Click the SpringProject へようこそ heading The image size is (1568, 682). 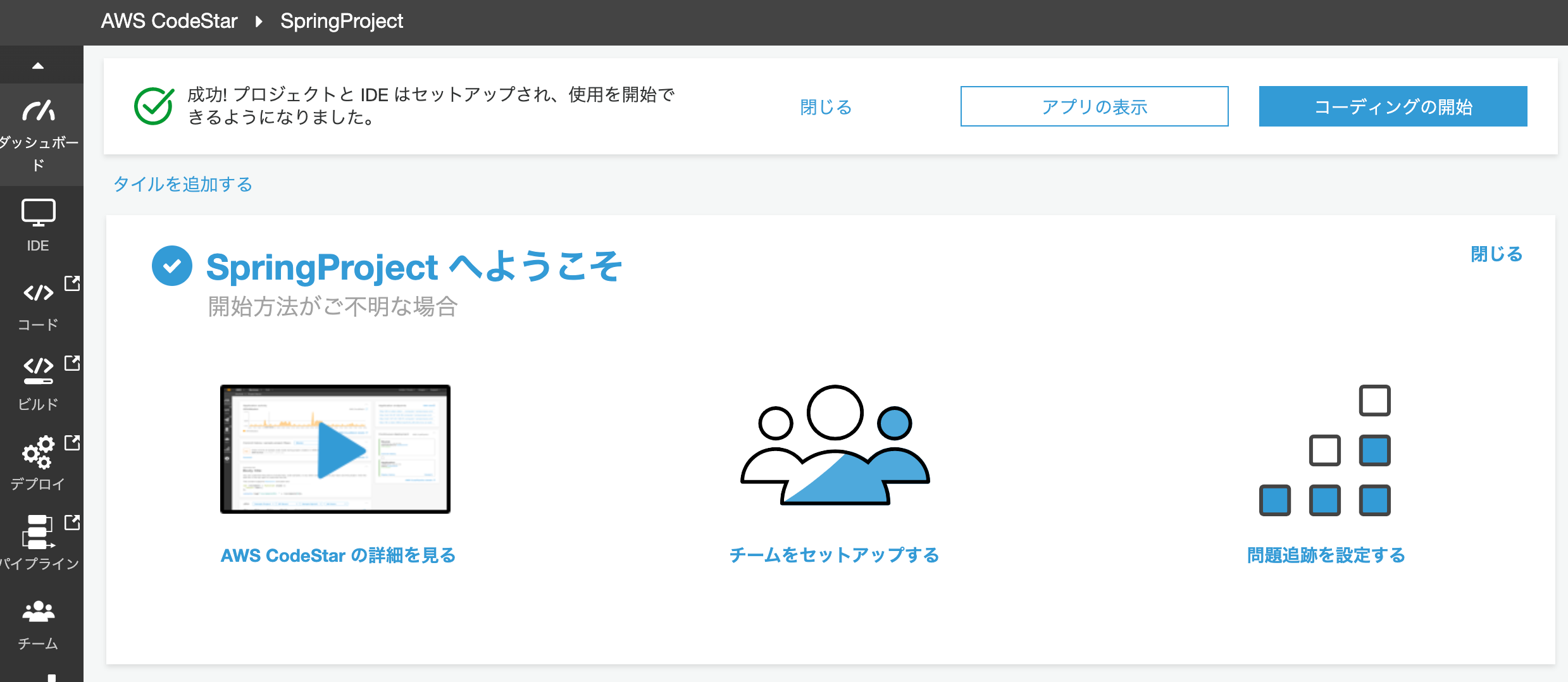point(414,266)
